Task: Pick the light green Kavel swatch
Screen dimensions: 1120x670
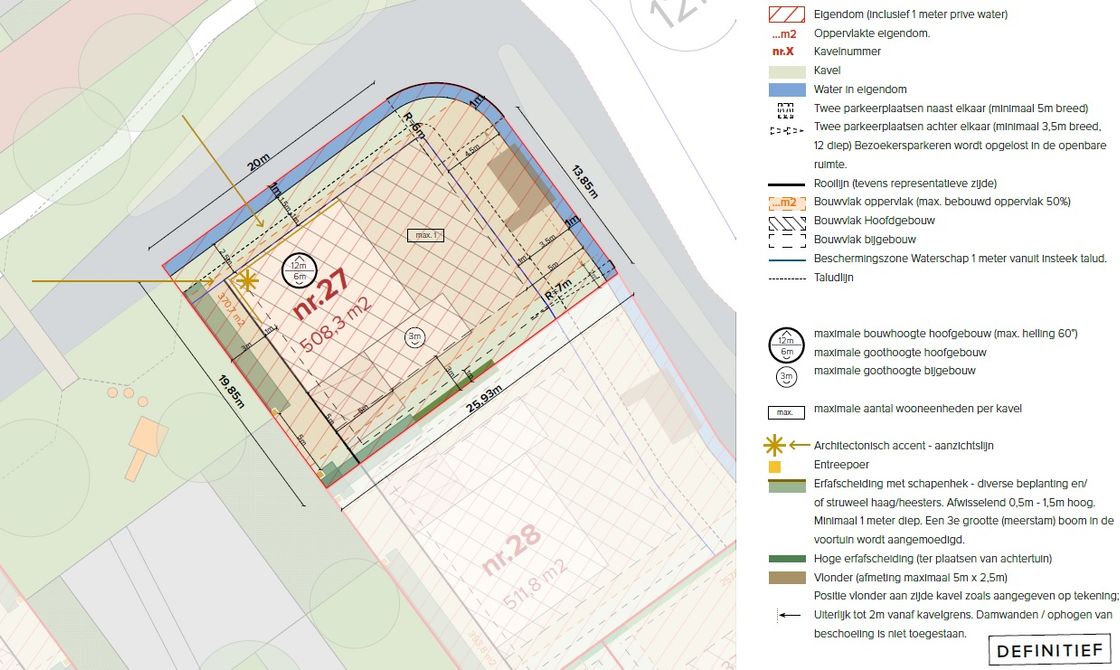Action: tap(786, 71)
